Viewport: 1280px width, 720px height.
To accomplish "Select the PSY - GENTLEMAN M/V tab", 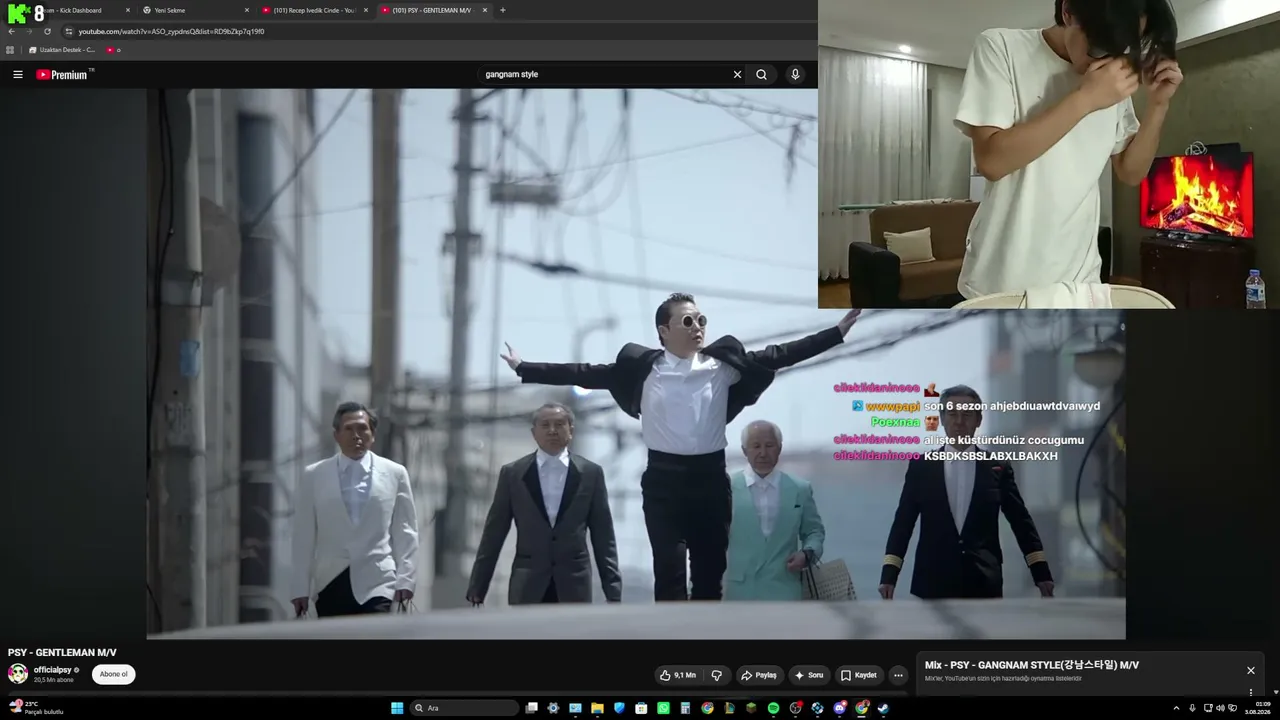I will pos(433,10).
